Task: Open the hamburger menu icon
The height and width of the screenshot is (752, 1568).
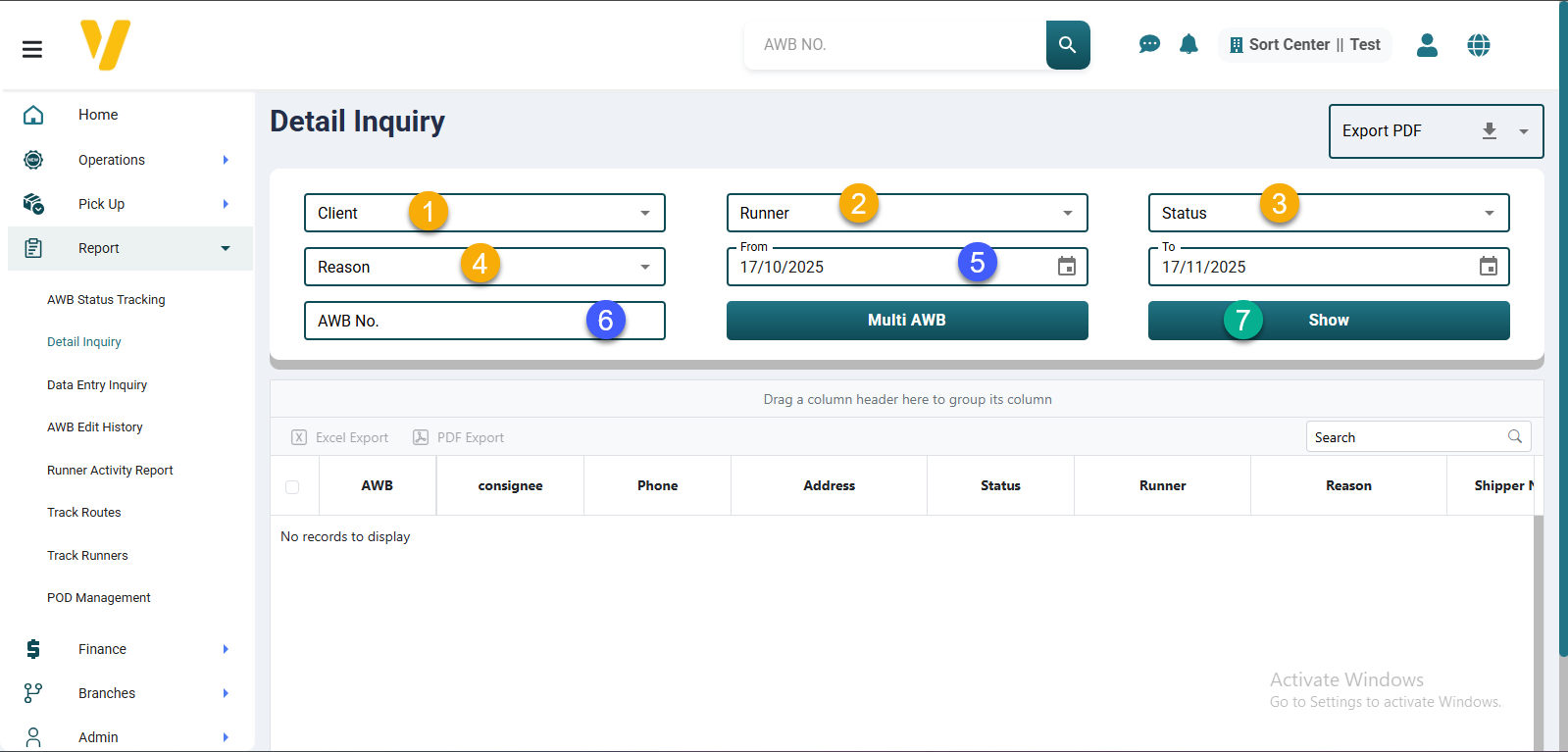Action: coord(32,49)
